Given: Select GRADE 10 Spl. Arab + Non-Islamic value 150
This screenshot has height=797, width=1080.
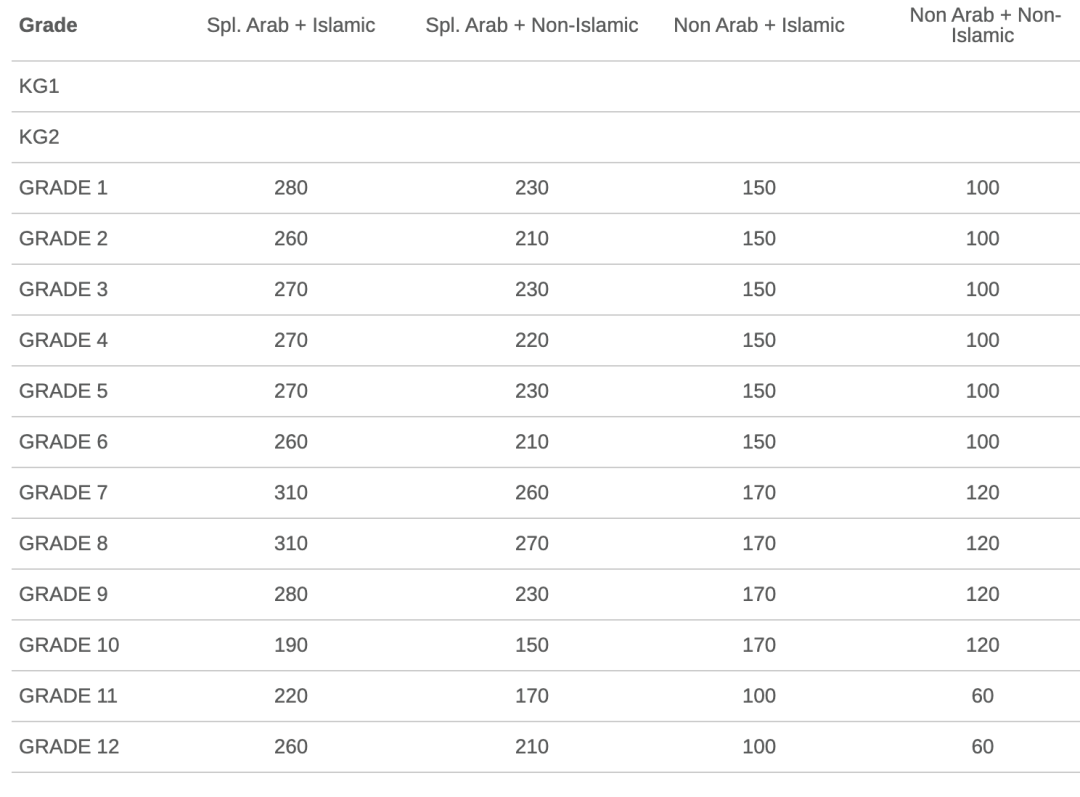Looking at the screenshot, I should 532,645.
